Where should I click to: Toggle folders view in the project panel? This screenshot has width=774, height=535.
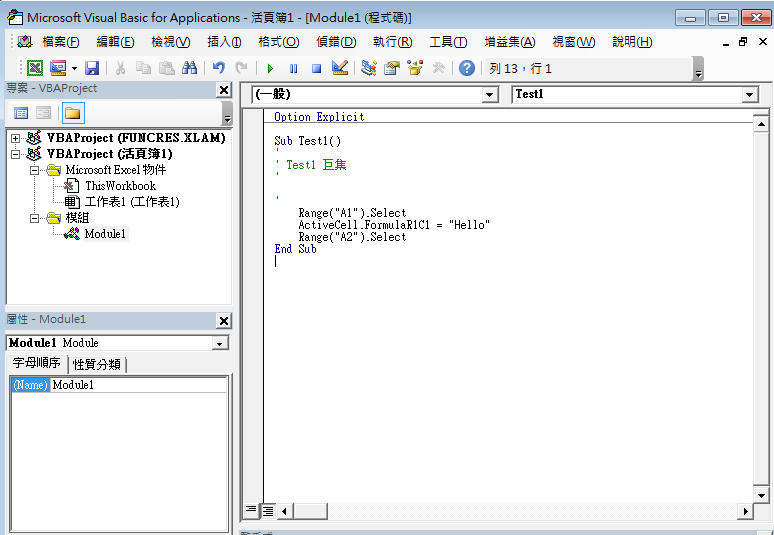[x=73, y=113]
